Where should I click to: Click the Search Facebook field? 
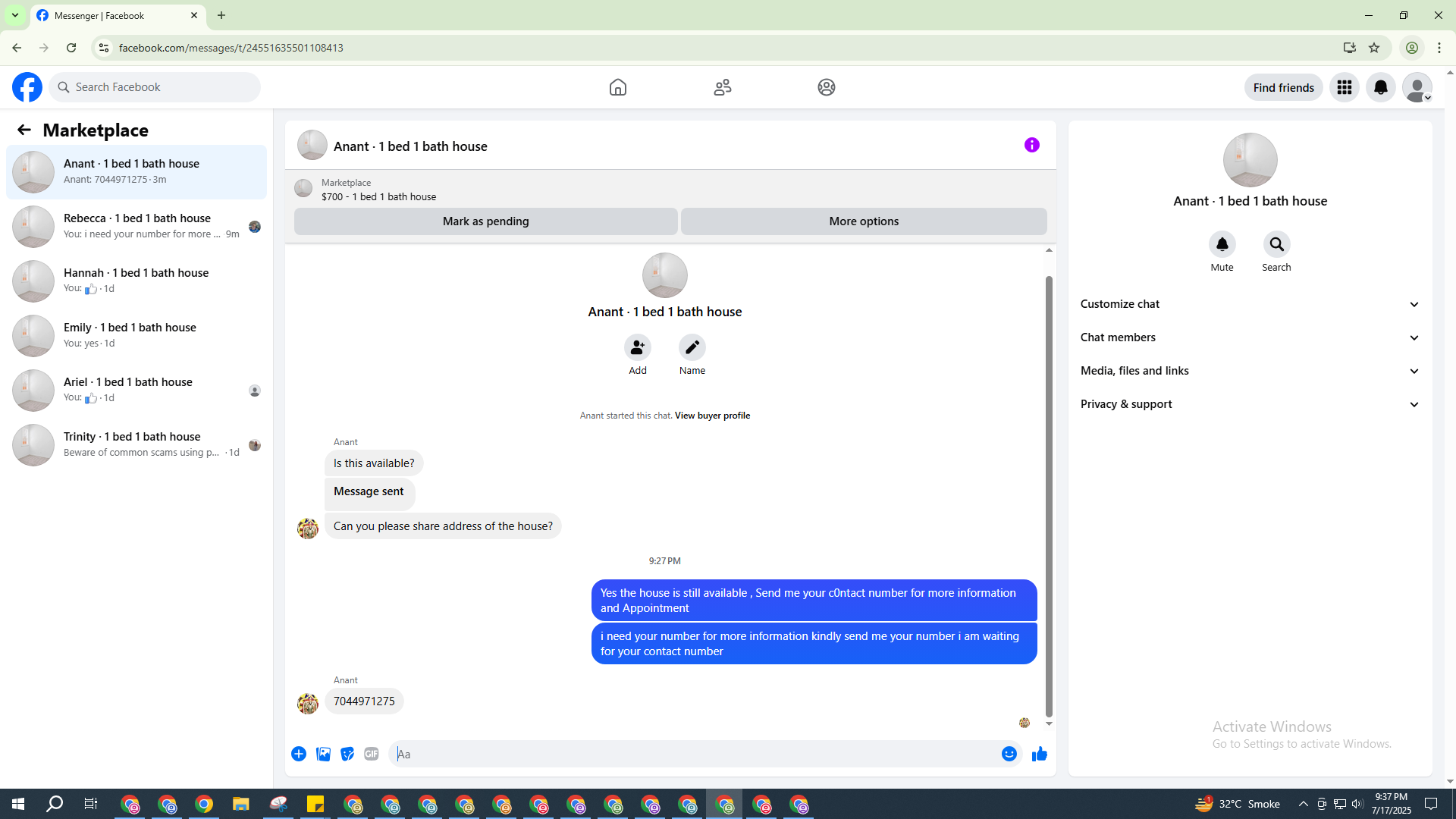point(155,87)
